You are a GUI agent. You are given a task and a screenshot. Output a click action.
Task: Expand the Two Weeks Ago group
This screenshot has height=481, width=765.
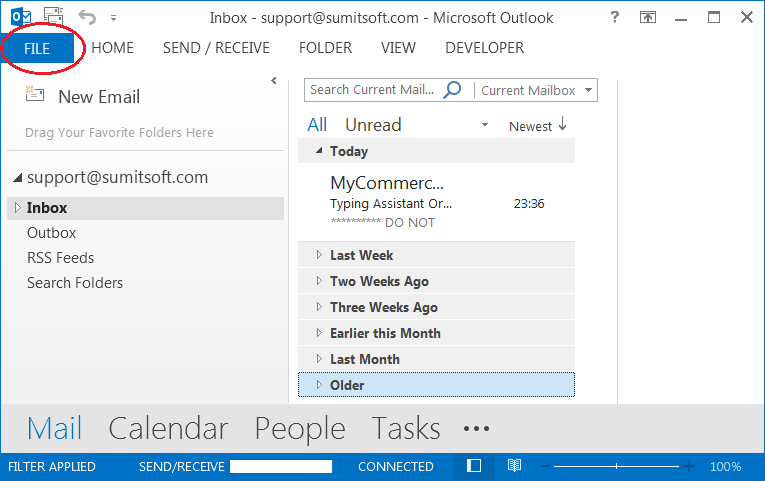319,281
